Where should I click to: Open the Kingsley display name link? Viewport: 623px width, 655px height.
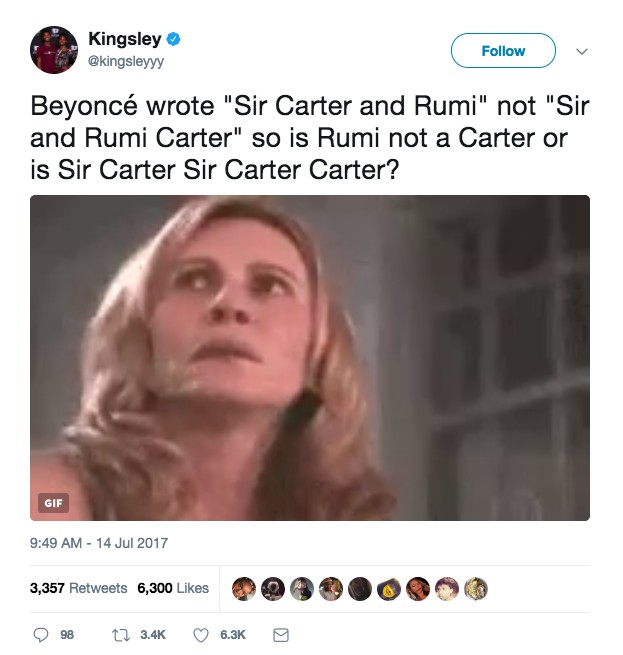click(x=125, y=39)
